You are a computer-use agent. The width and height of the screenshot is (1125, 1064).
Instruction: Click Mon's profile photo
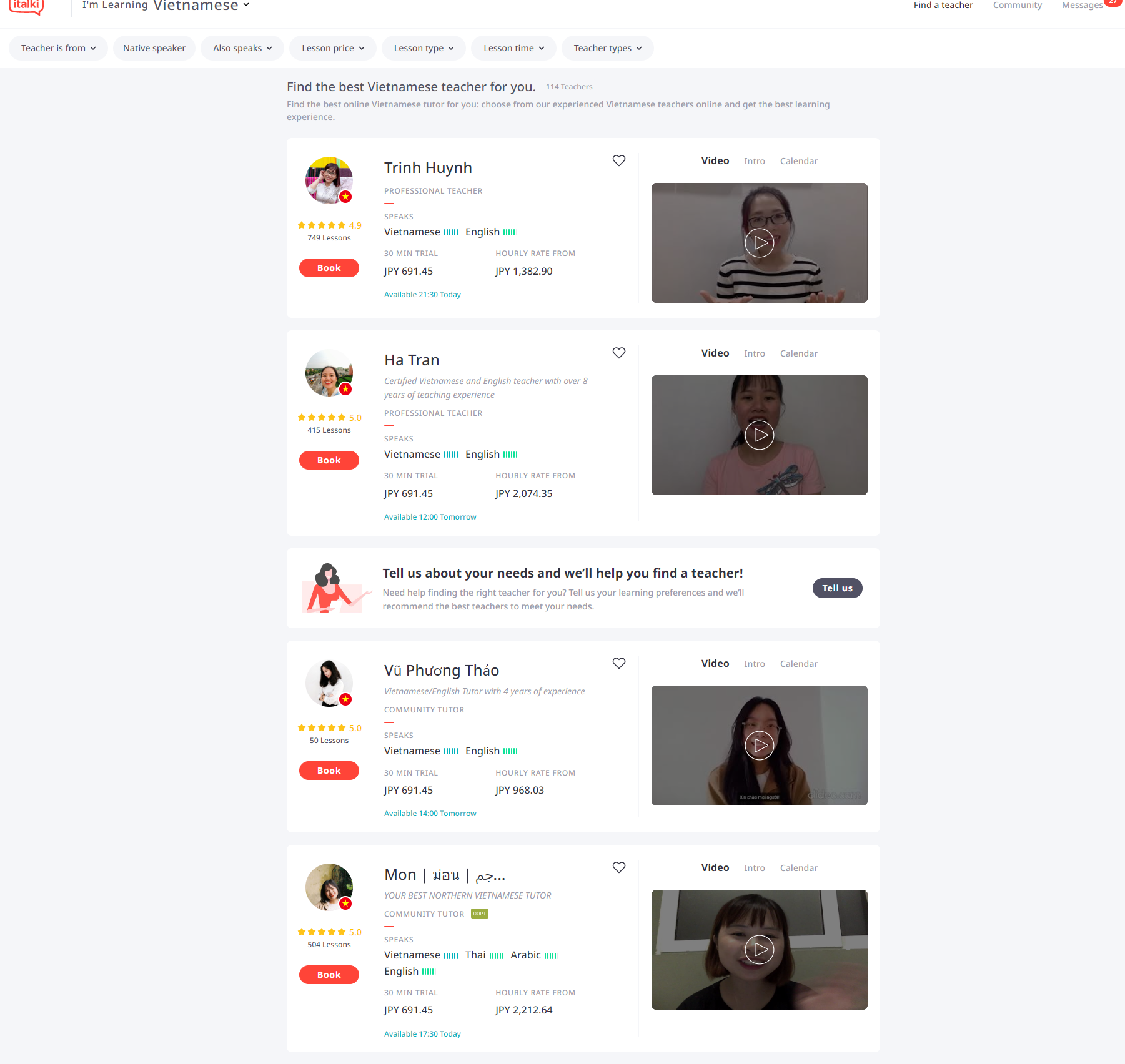click(329, 887)
